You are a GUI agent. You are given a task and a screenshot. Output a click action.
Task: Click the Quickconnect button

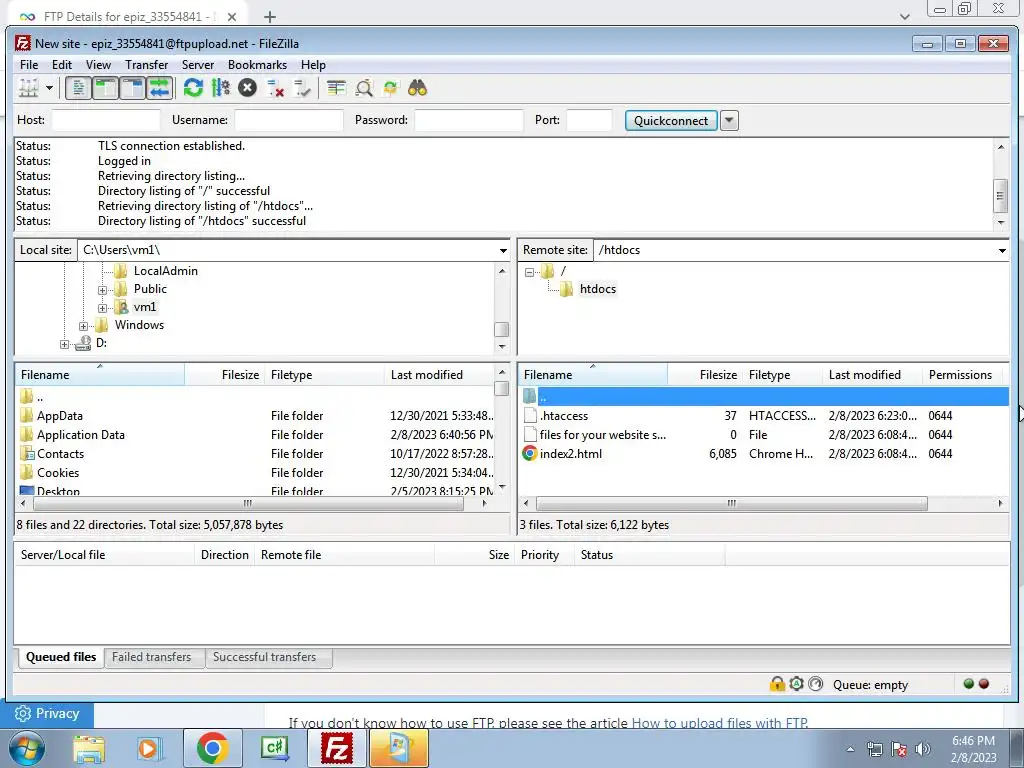coord(671,120)
